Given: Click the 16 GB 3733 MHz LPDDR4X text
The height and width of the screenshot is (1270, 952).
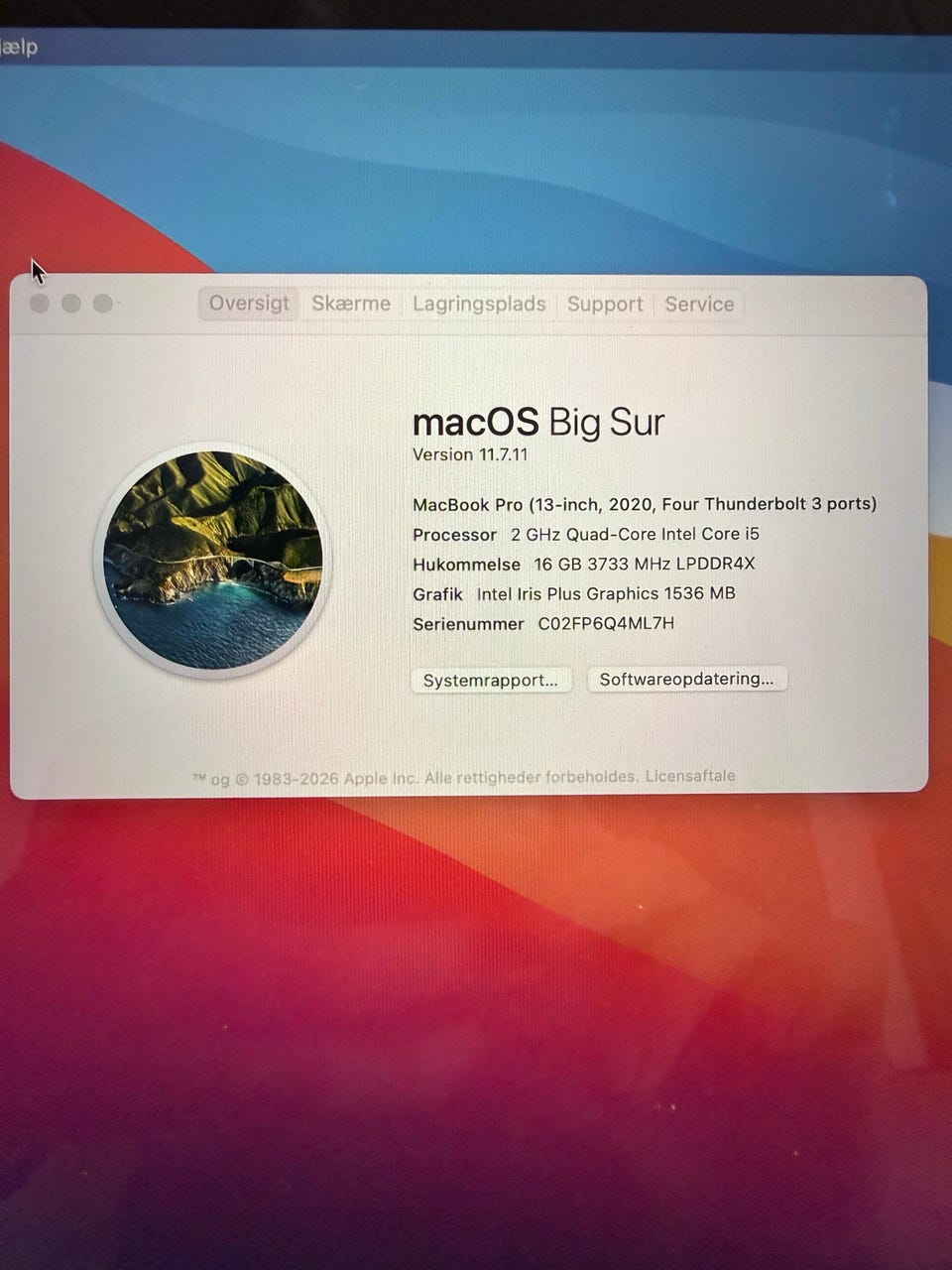Looking at the screenshot, I should 645,564.
